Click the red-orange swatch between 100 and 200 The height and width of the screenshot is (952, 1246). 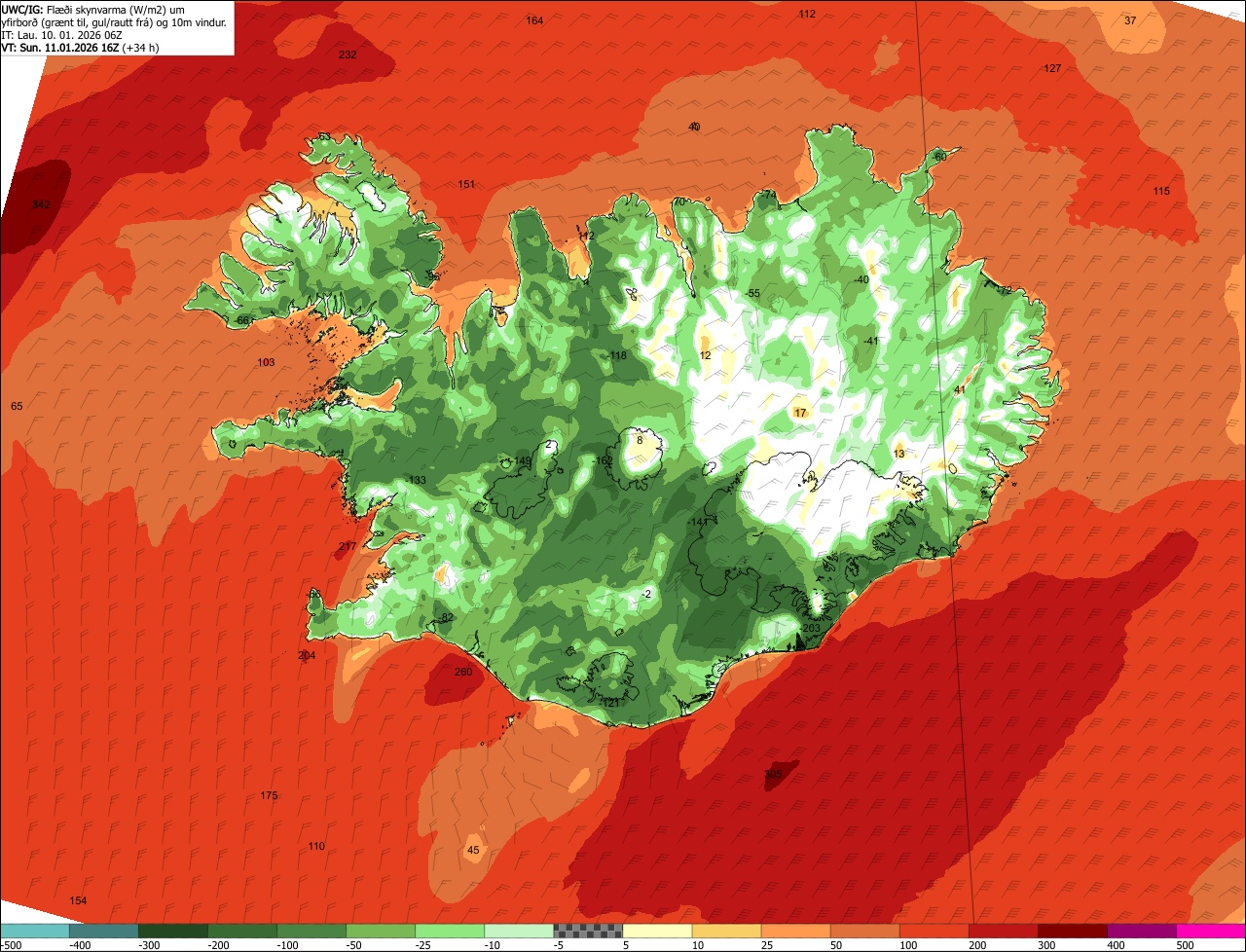(x=934, y=931)
